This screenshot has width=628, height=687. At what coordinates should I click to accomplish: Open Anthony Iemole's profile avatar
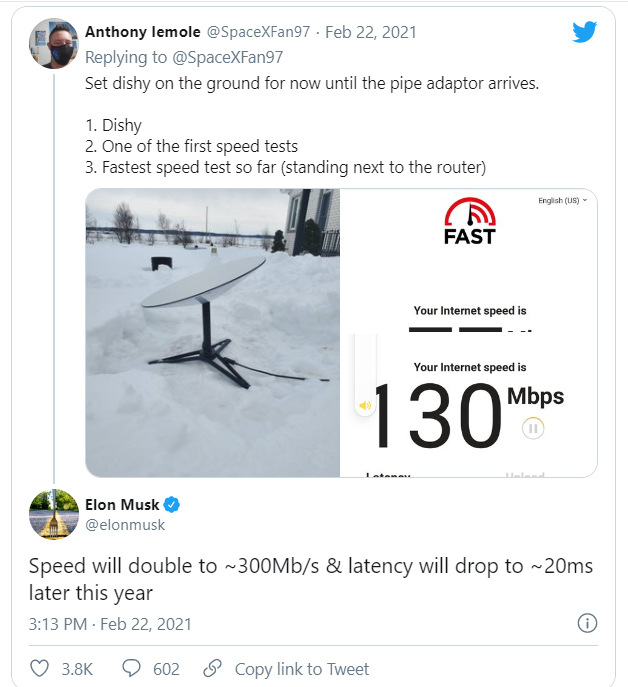tap(56, 43)
